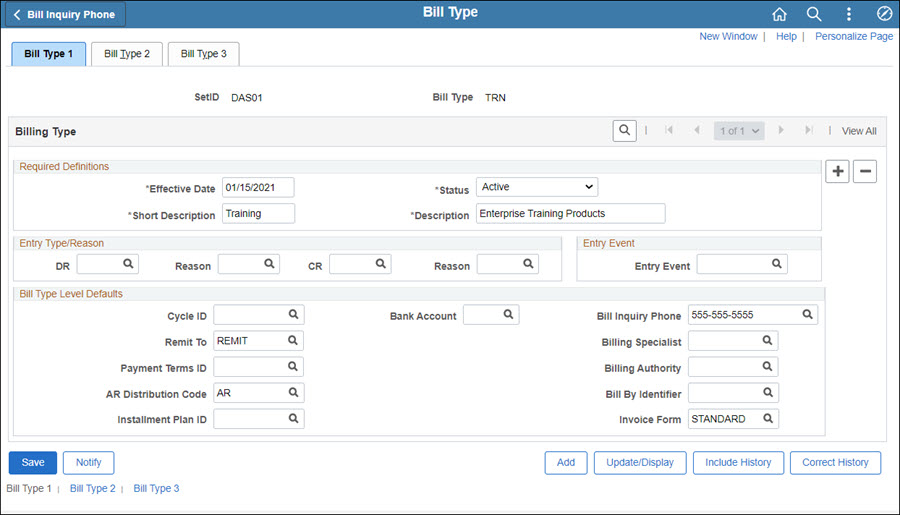Look up Bank Account
The height and width of the screenshot is (515, 900).
[x=509, y=314]
